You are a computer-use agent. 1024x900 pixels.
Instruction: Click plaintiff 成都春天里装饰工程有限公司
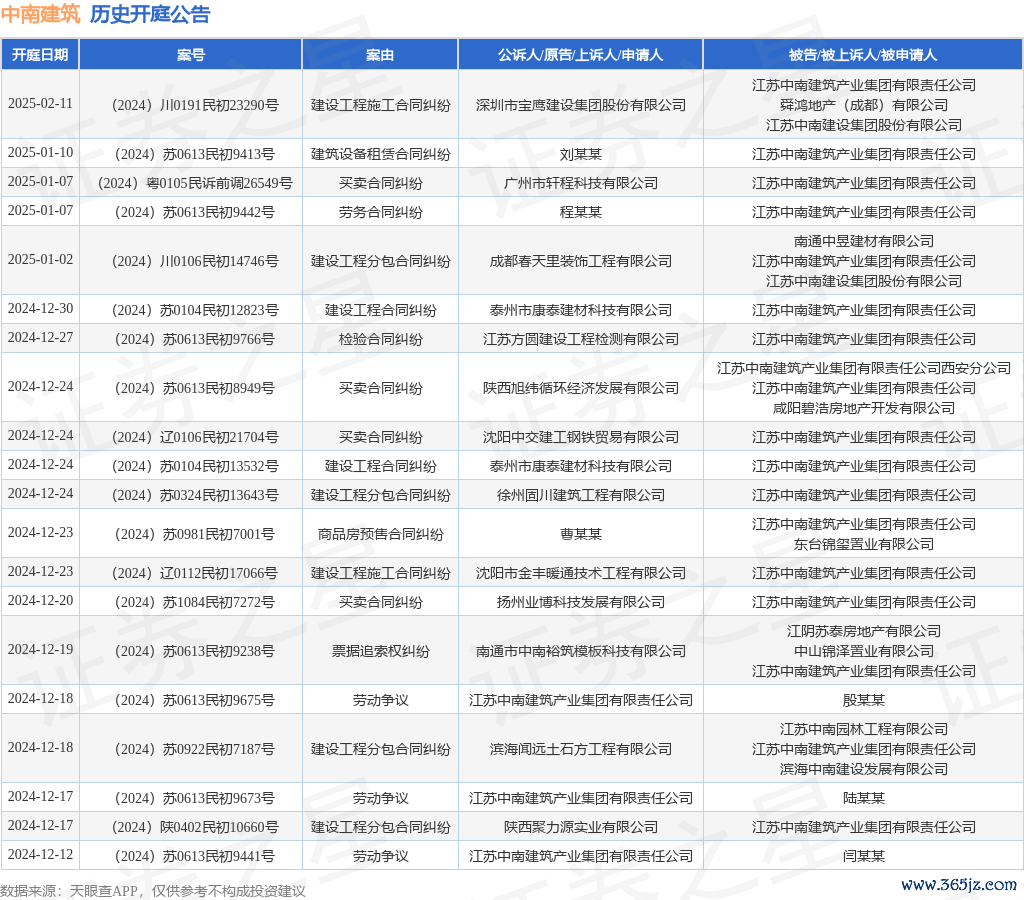tap(581, 261)
